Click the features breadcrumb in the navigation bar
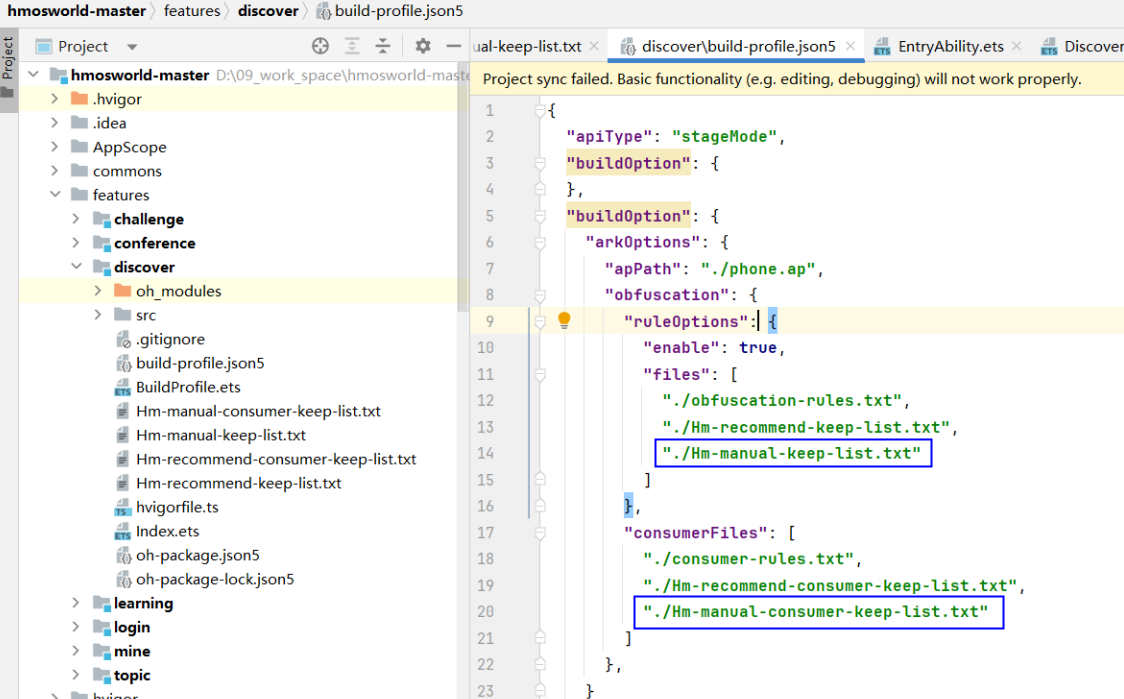This screenshot has height=699, width=1124. (x=192, y=11)
